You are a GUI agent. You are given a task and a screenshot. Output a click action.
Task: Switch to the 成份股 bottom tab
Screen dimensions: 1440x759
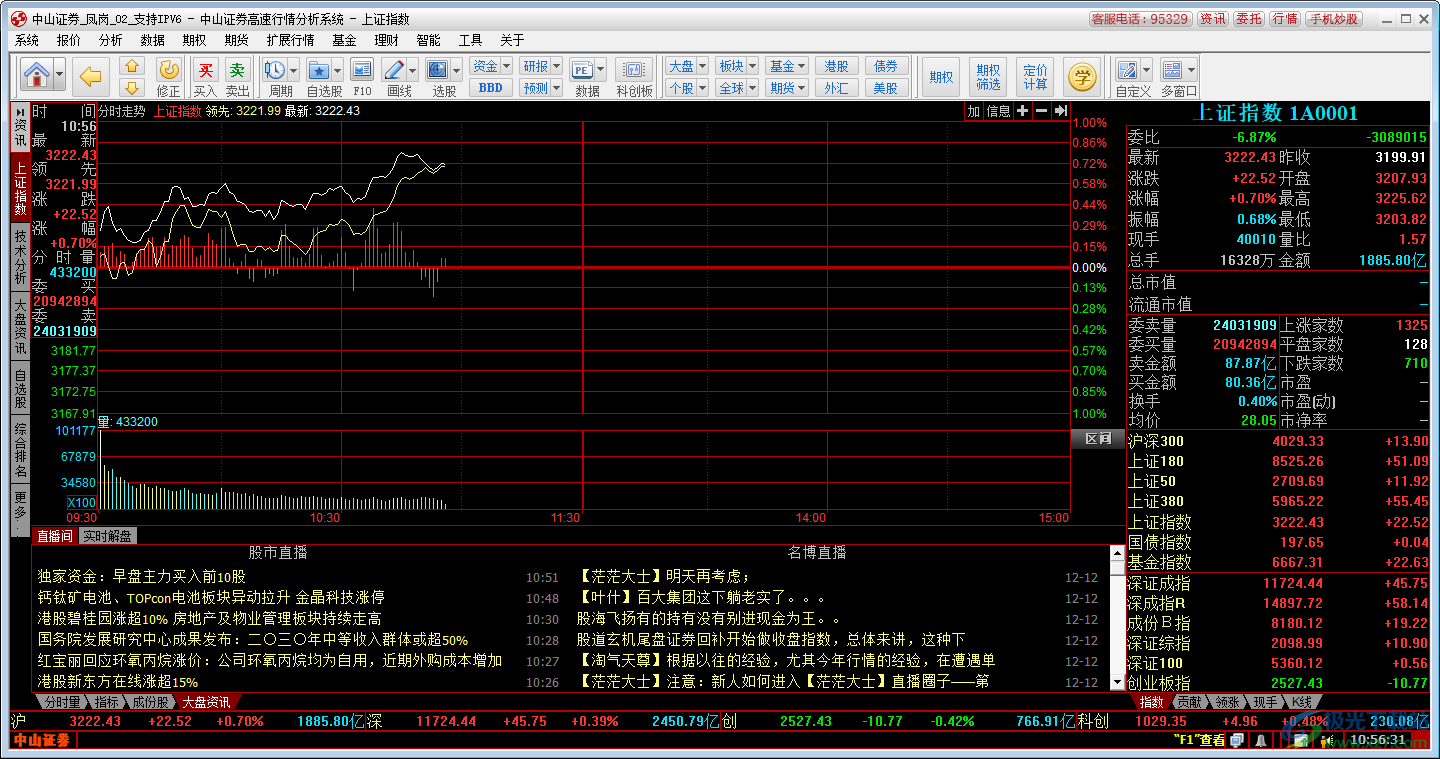(x=152, y=702)
